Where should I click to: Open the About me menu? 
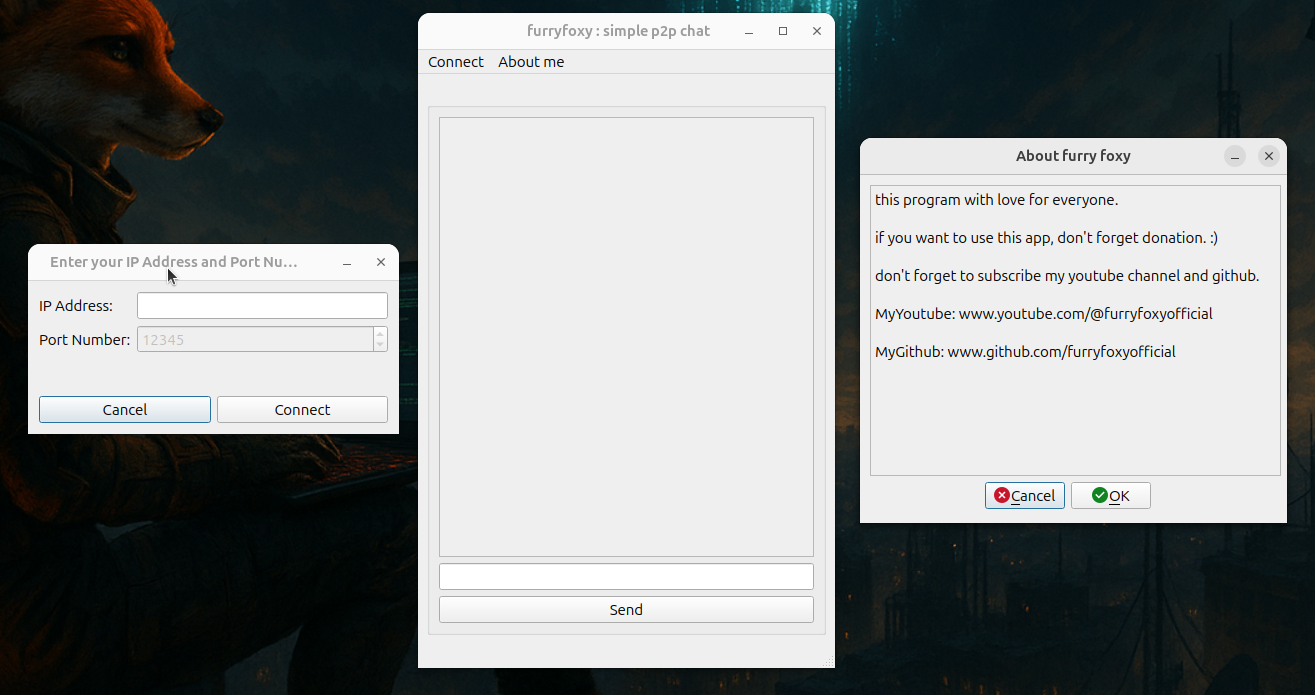(x=531, y=62)
